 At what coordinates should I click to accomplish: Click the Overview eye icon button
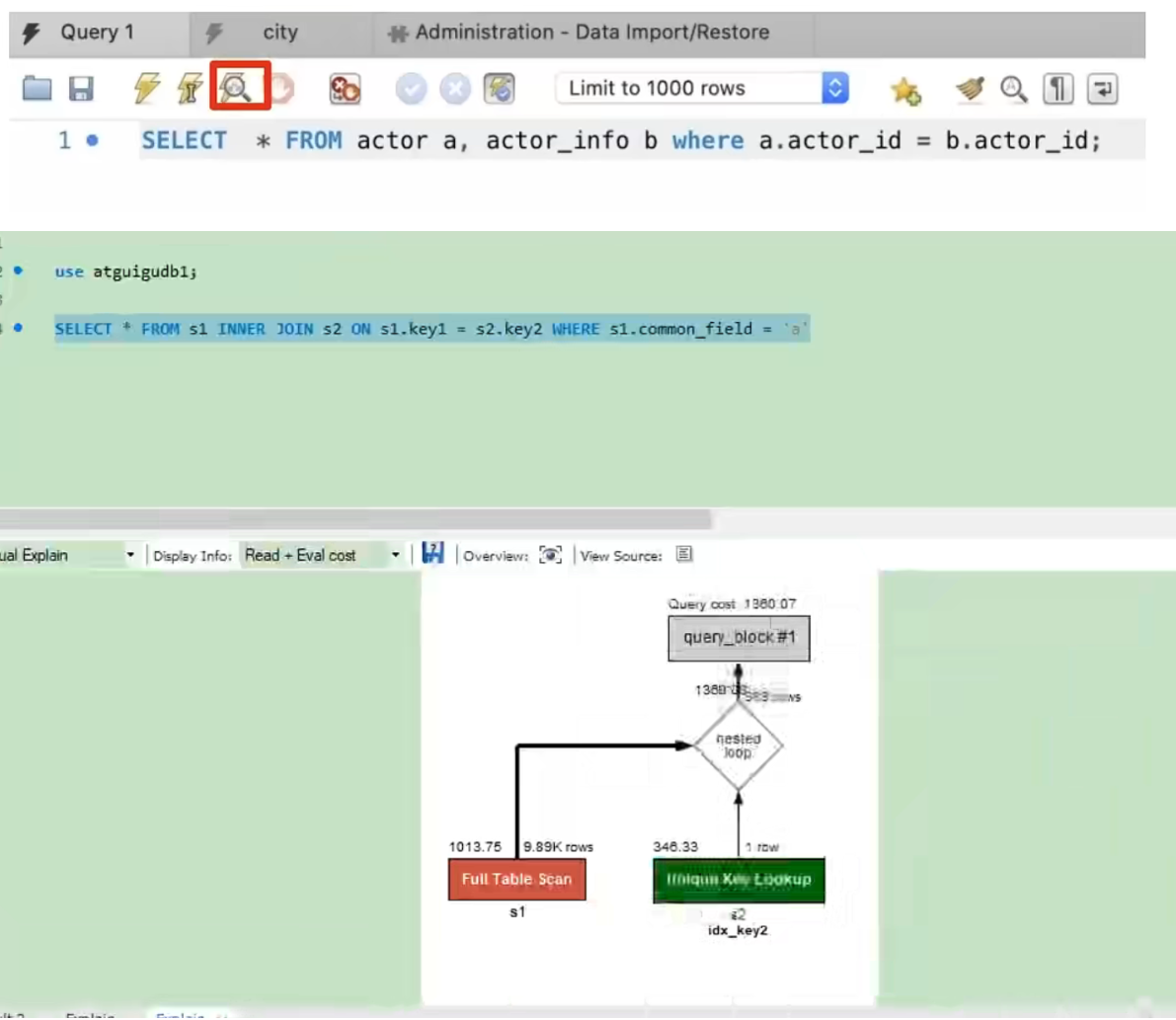pos(551,555)
